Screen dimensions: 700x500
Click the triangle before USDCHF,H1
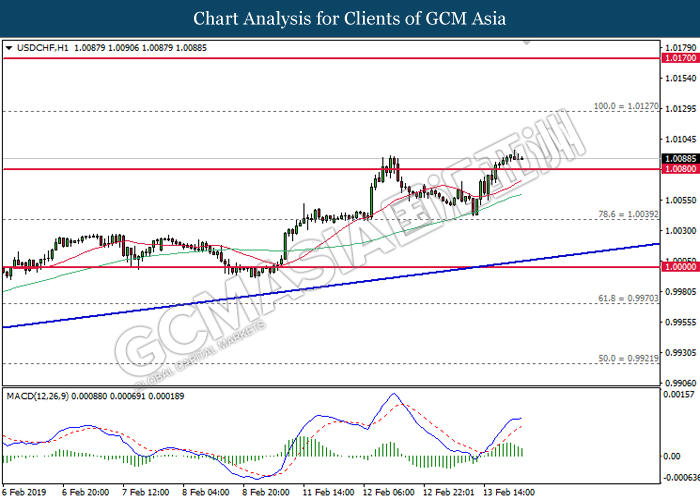point(8,48)
